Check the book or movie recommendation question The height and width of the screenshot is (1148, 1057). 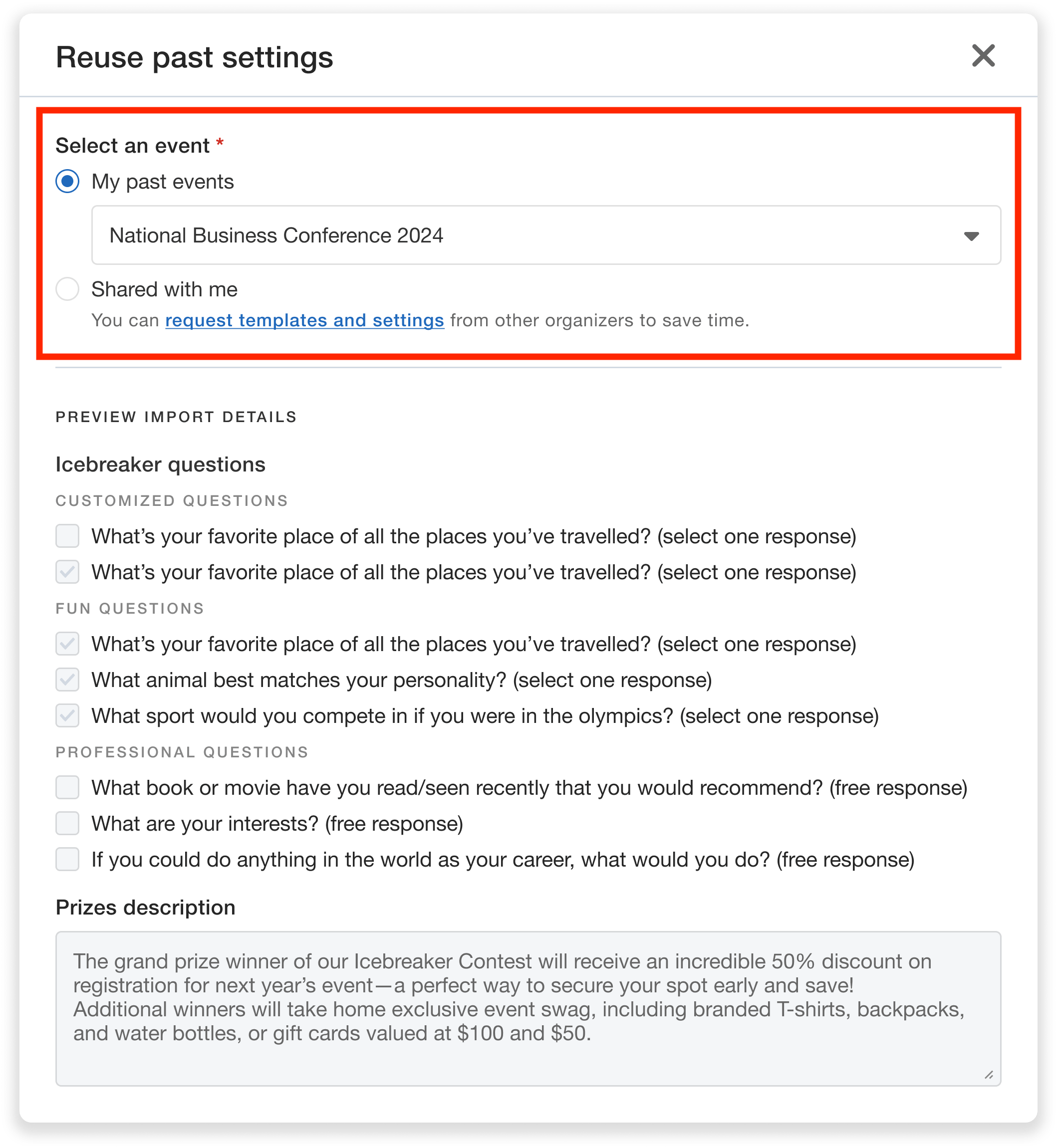click(x=67, y=788)
